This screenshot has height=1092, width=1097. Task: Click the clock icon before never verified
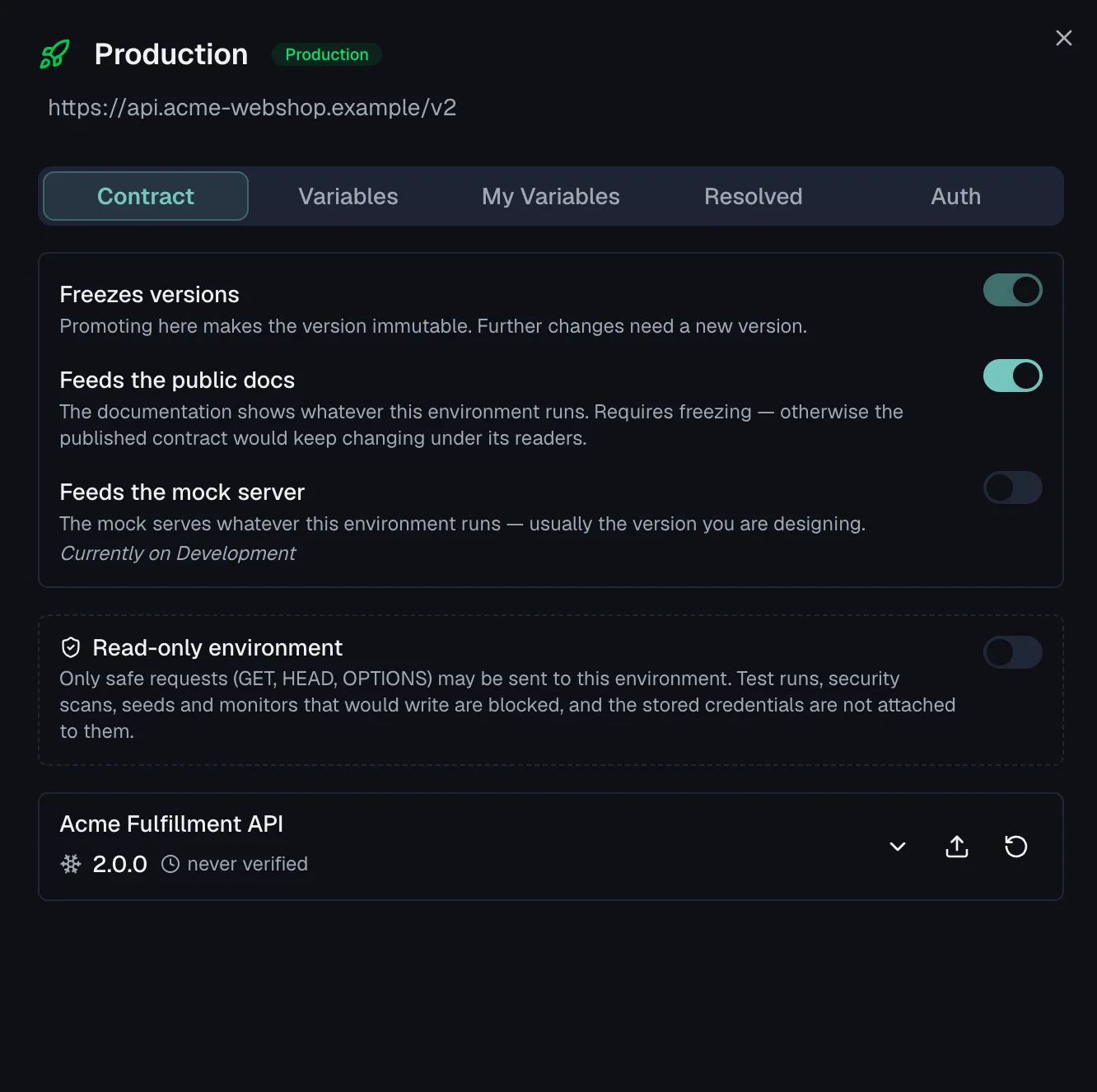170,864
